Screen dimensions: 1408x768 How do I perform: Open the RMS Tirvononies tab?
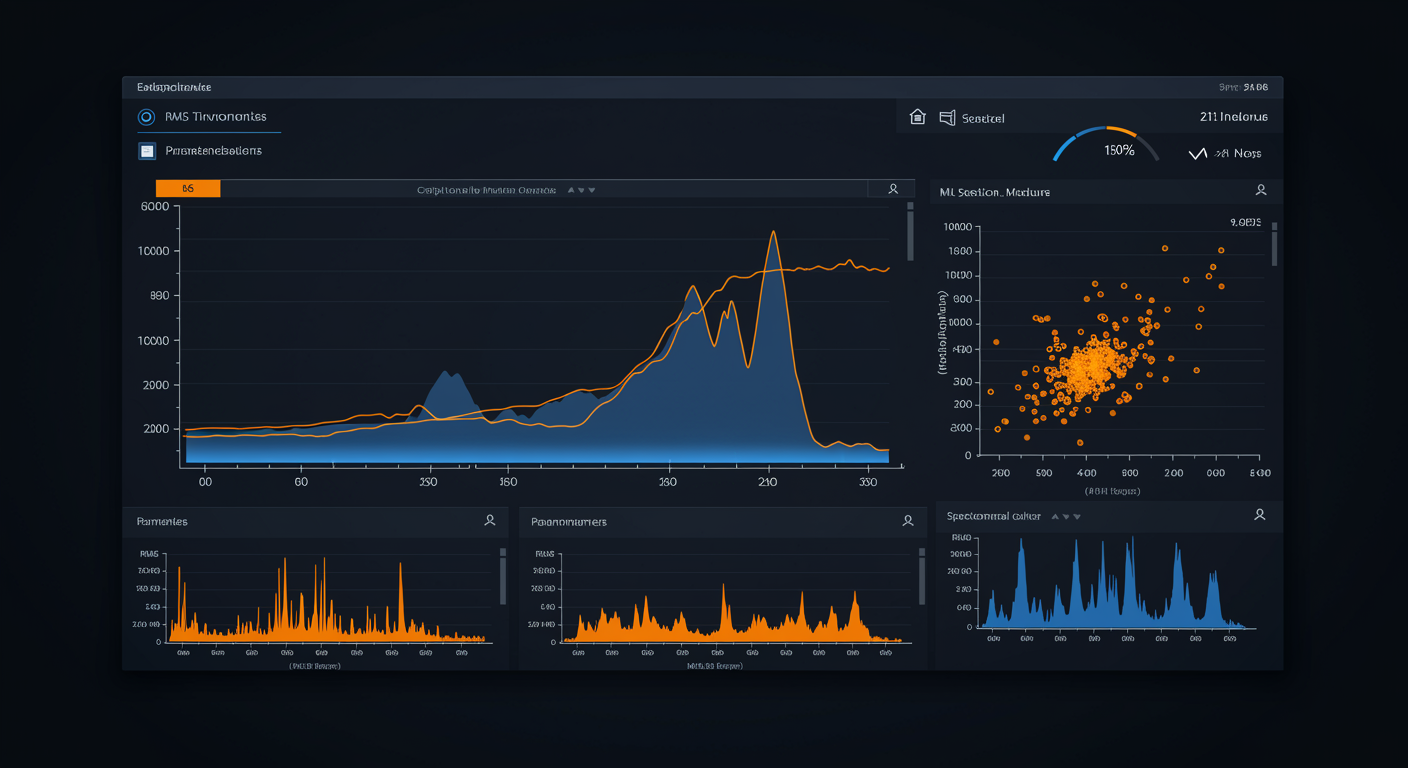pyautogui.click(x=215, y=117)
